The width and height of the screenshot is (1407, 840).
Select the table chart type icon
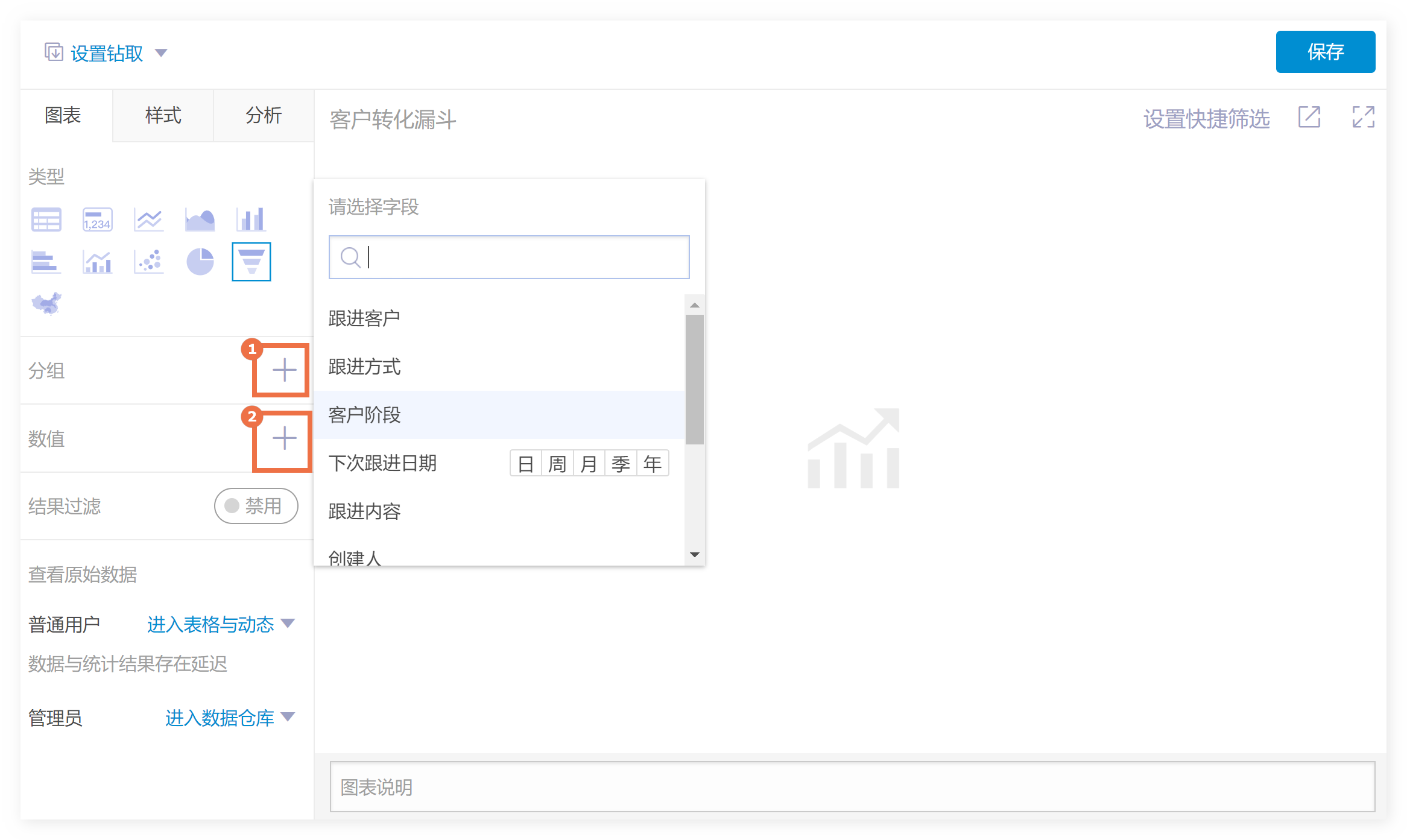pos(46,219)
